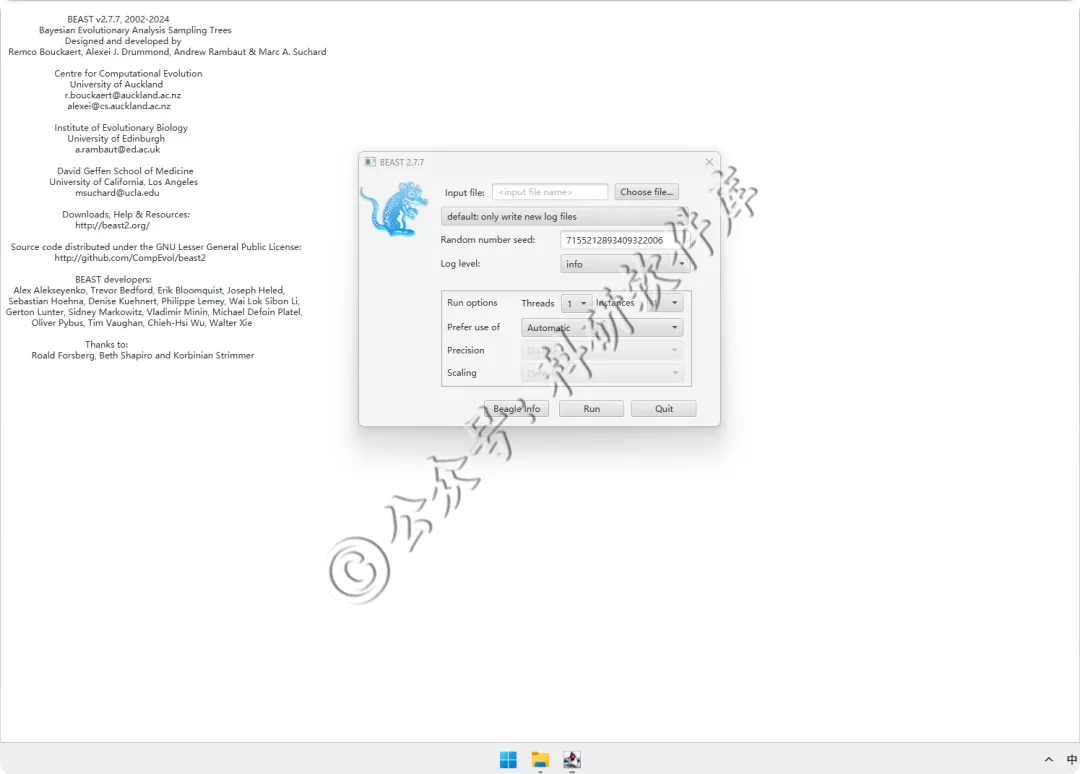Click the David Geffen School of Medicine text

tap(125, 171)
